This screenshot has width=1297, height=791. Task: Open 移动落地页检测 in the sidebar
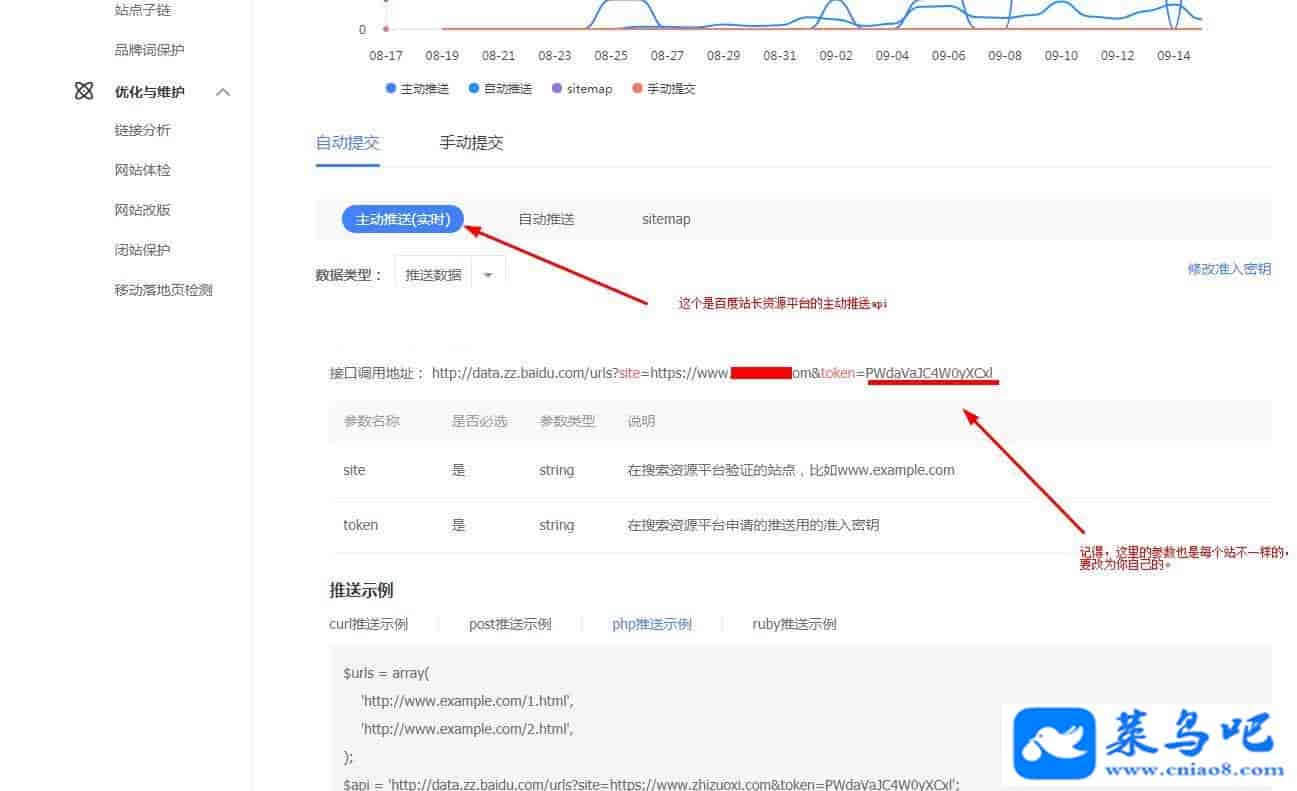pos(164,290)
